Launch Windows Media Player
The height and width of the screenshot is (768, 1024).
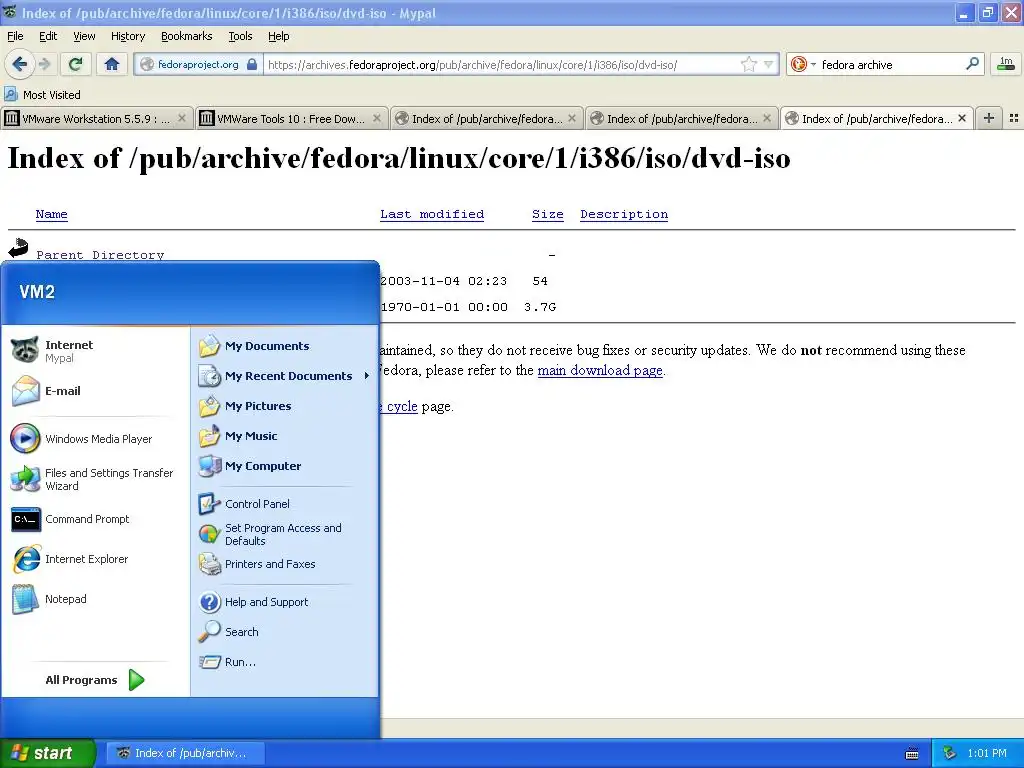click(x=96, y=439)
